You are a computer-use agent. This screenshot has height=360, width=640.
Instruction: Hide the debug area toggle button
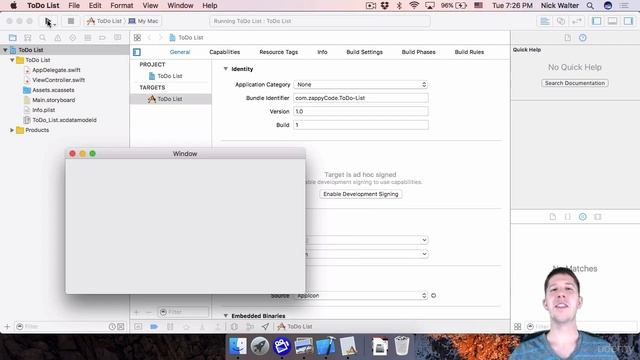(138, 327)
